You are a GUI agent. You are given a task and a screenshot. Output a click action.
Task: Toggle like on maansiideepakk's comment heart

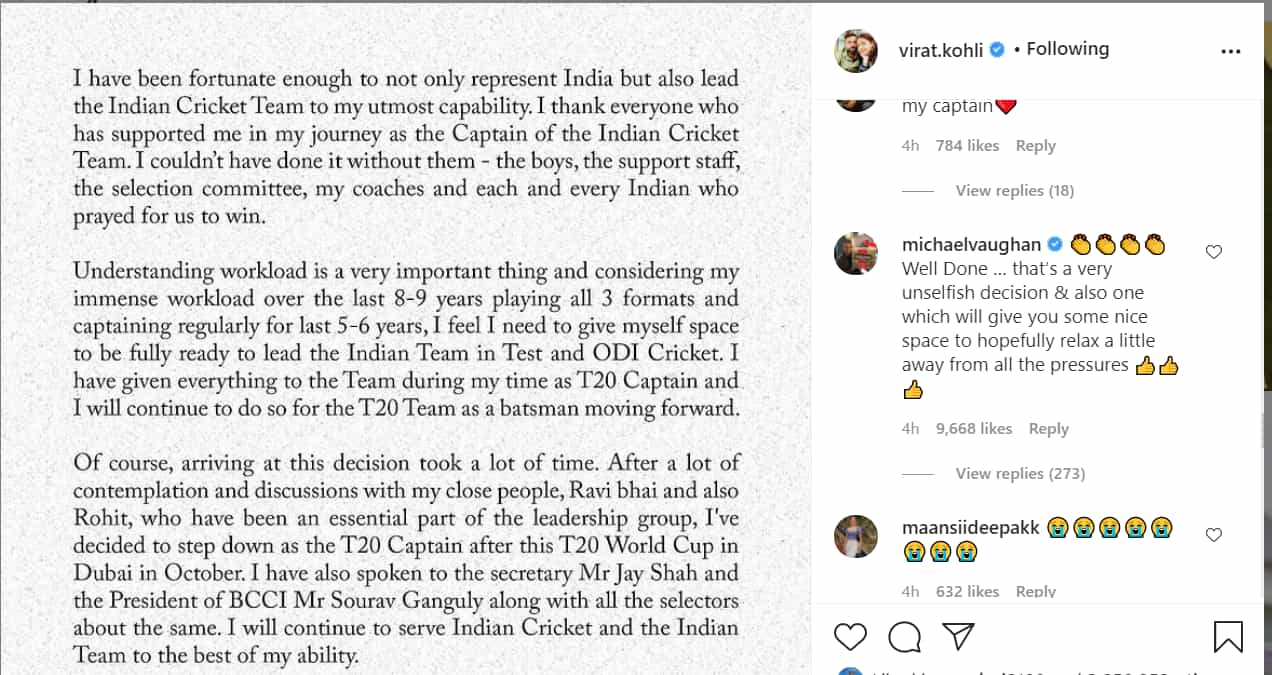tap(1214, 536)
